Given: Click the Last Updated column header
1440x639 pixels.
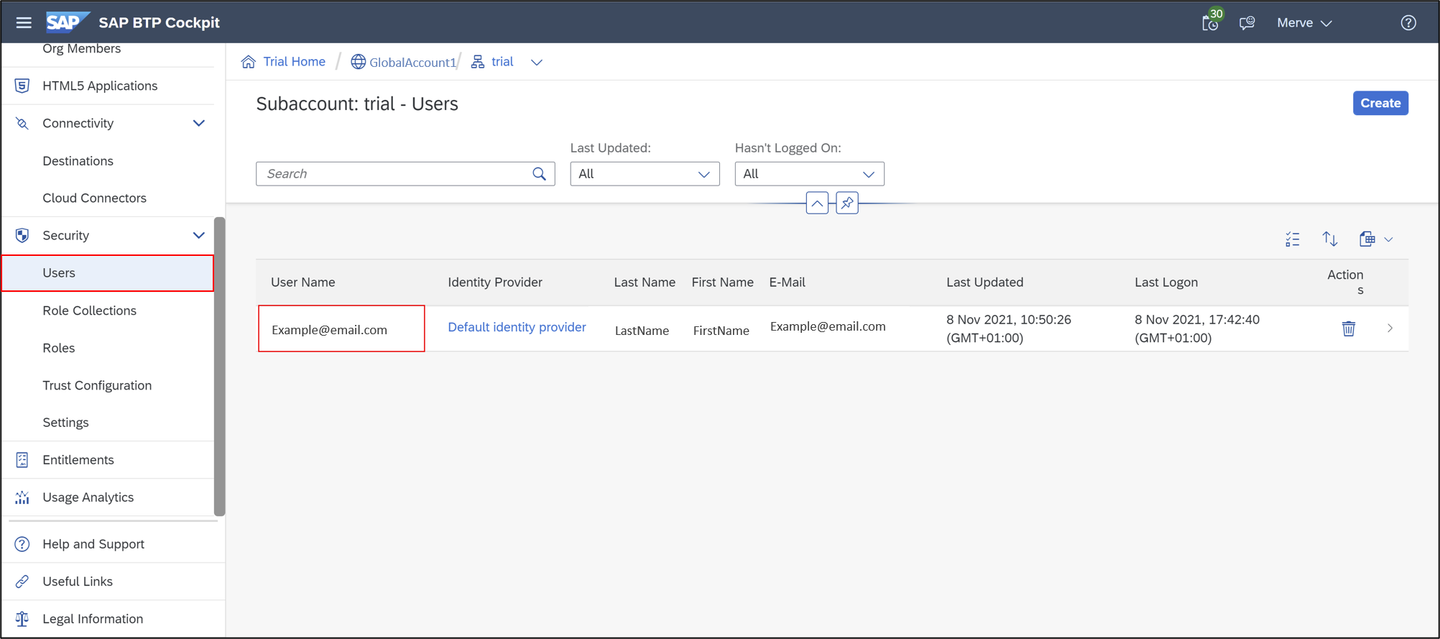Looking at the screenshot, I should (985, 282).
